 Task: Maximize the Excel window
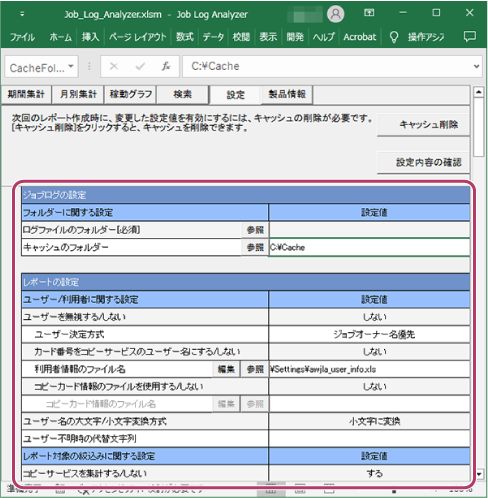coord(436,13)
